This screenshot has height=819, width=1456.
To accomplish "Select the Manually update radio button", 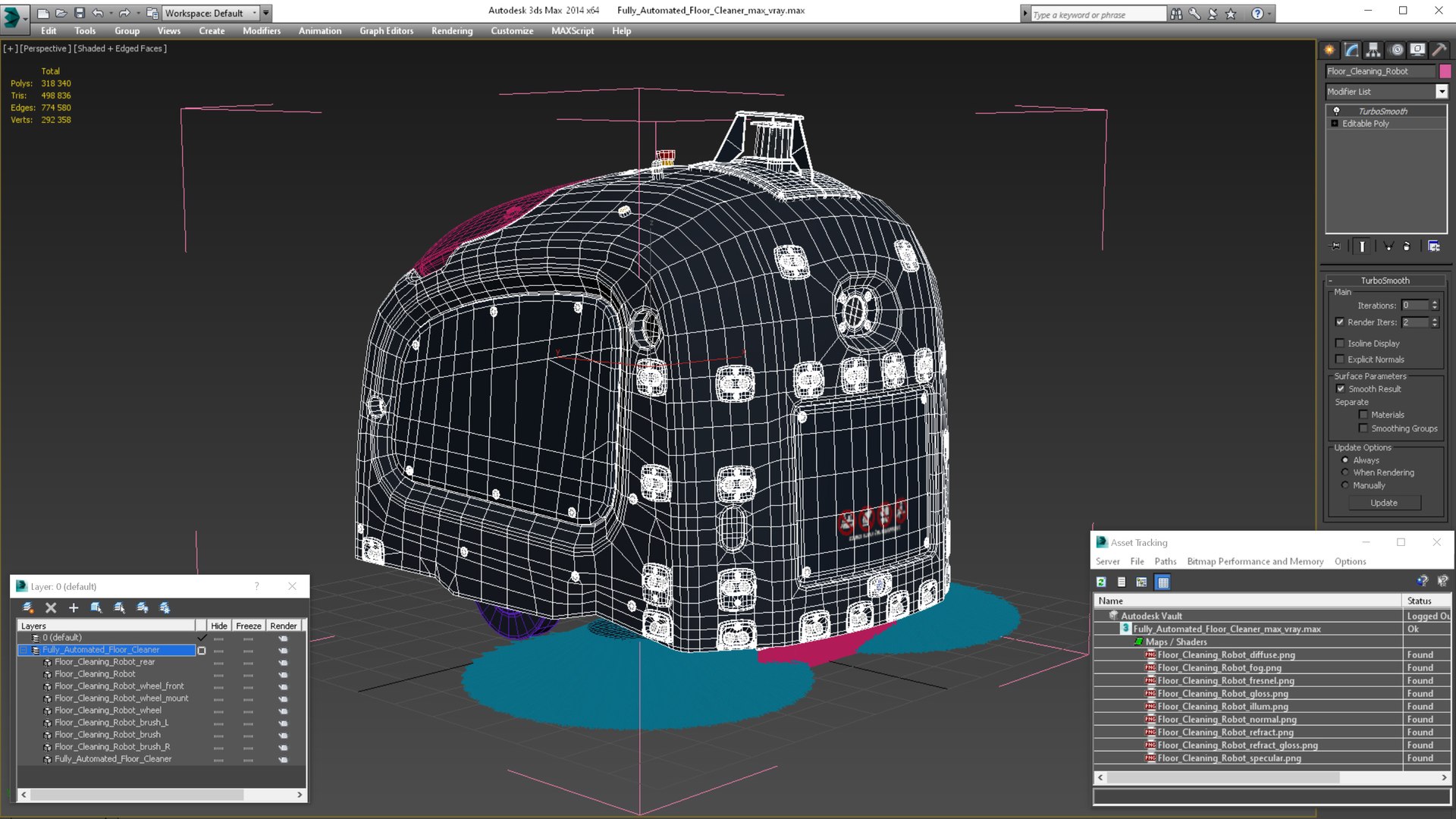I will point(1345,485).
